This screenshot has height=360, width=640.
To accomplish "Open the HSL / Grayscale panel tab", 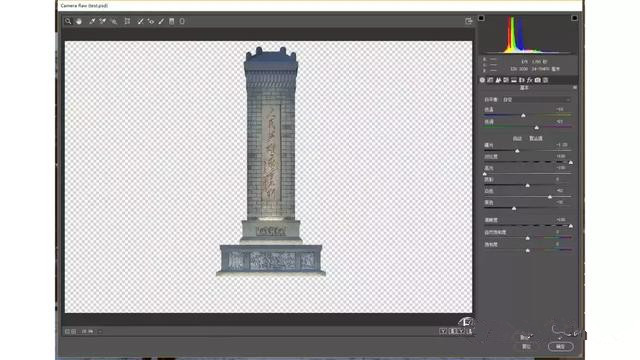I will [x=506, y=80].
